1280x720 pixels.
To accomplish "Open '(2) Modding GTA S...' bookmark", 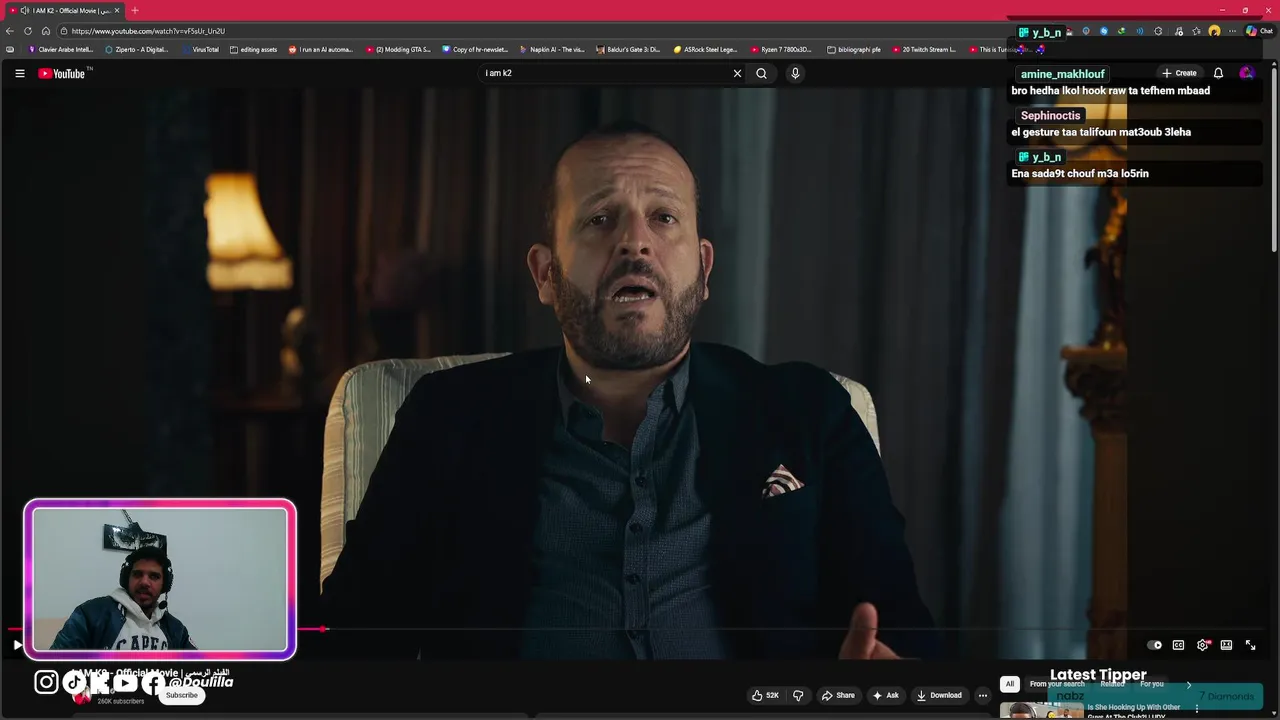I will click(398, 49).
